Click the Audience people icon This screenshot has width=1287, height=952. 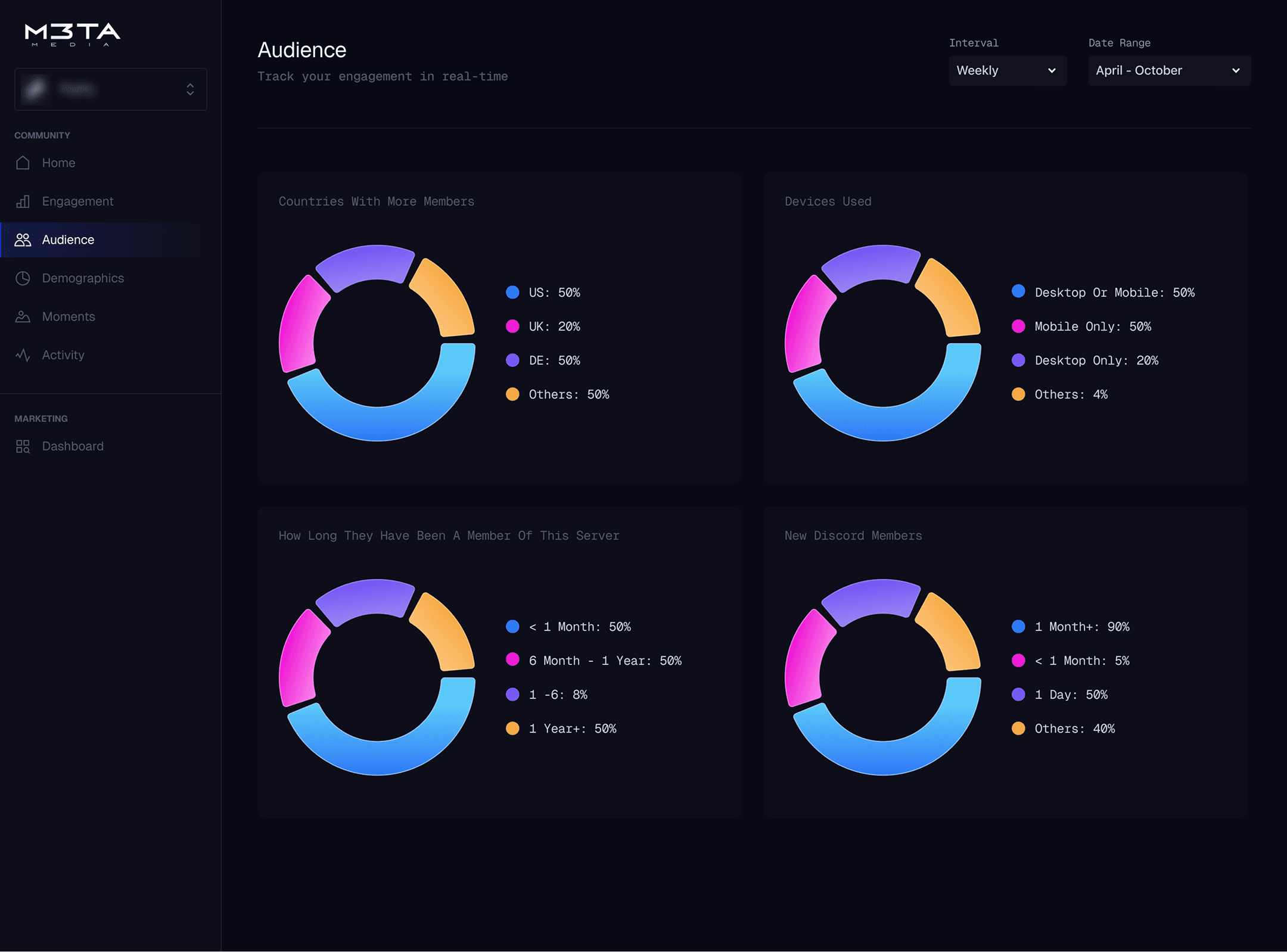[23, 239]
